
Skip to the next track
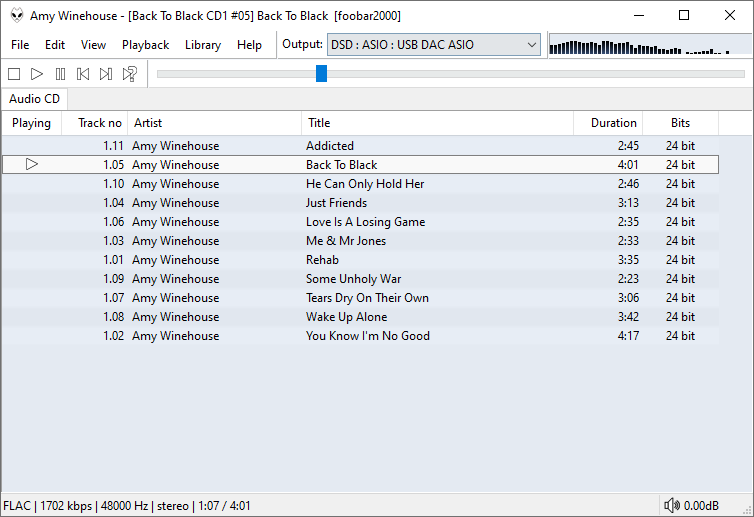point(106,74)
